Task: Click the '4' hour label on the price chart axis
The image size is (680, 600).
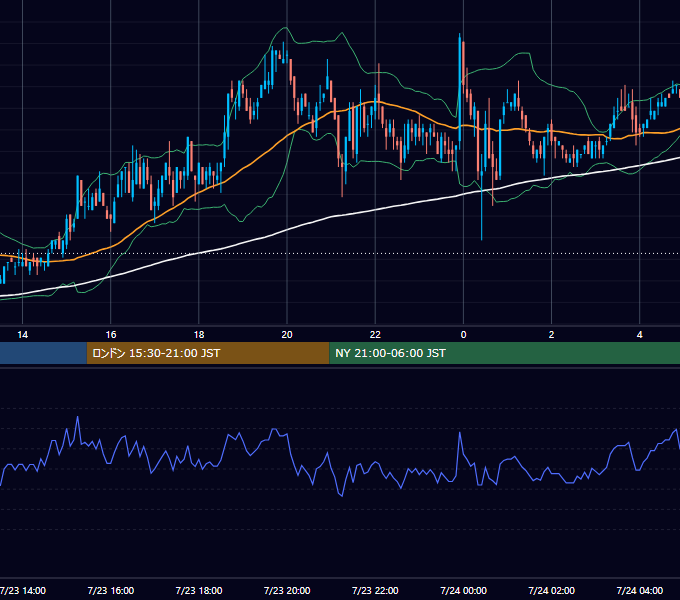Action: 640,335
